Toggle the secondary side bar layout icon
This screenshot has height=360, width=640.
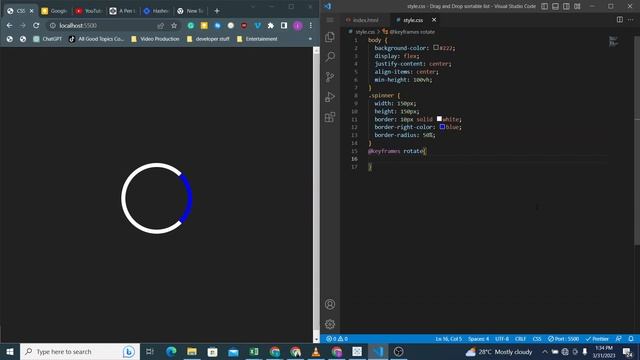[x=566, y=6]
